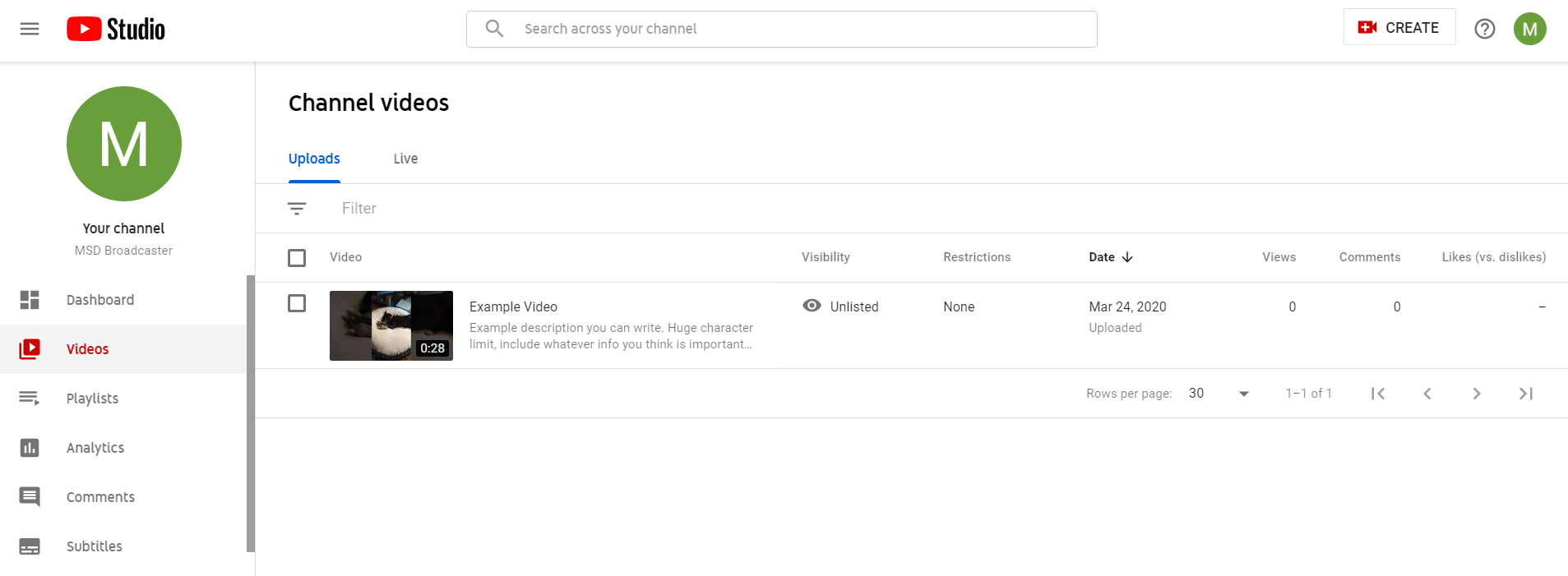Click the search across your channel field
This screenshot has height=576, width=1568.
point(782,29)
